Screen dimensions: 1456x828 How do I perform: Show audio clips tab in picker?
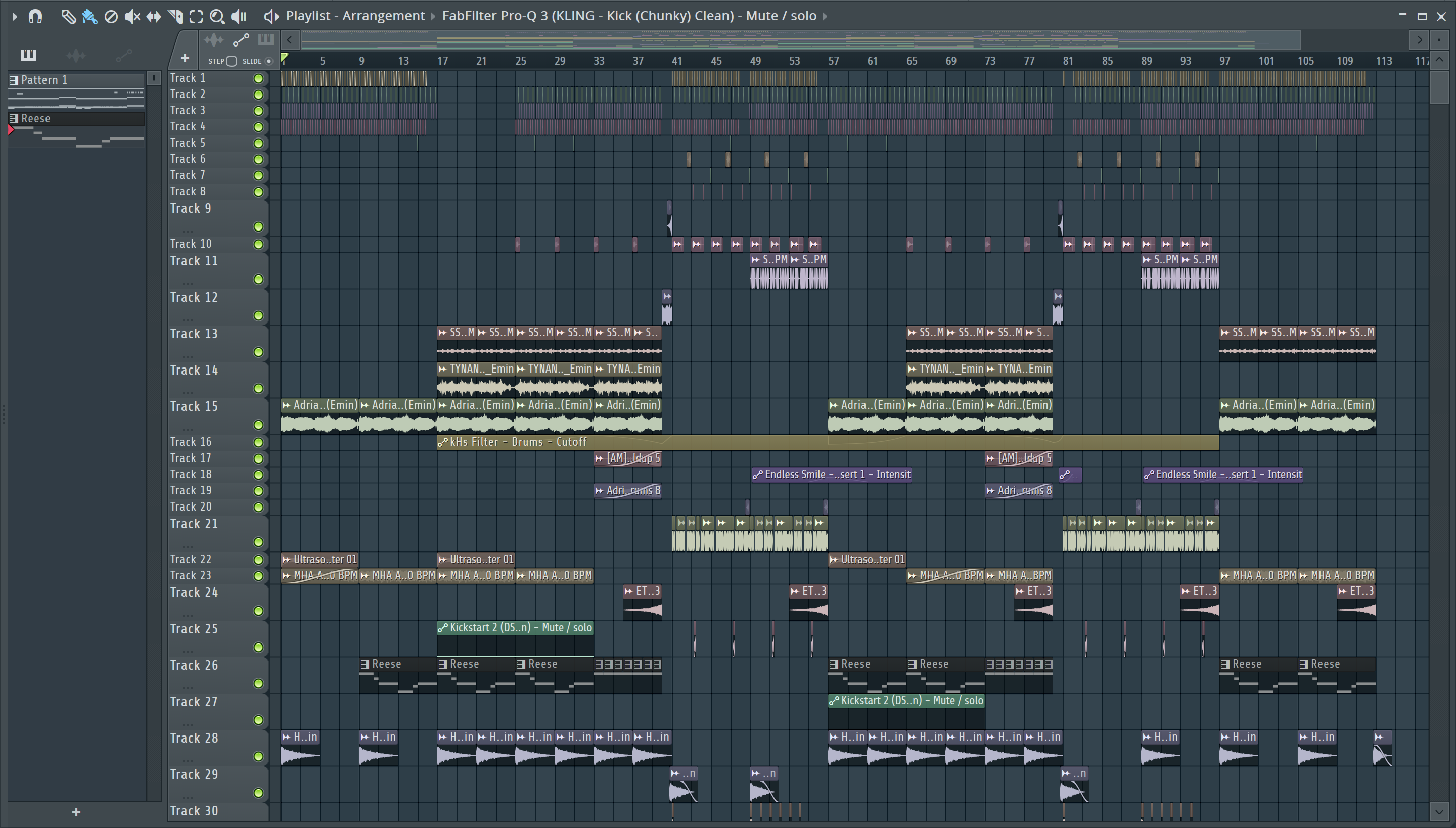point(76,55)
